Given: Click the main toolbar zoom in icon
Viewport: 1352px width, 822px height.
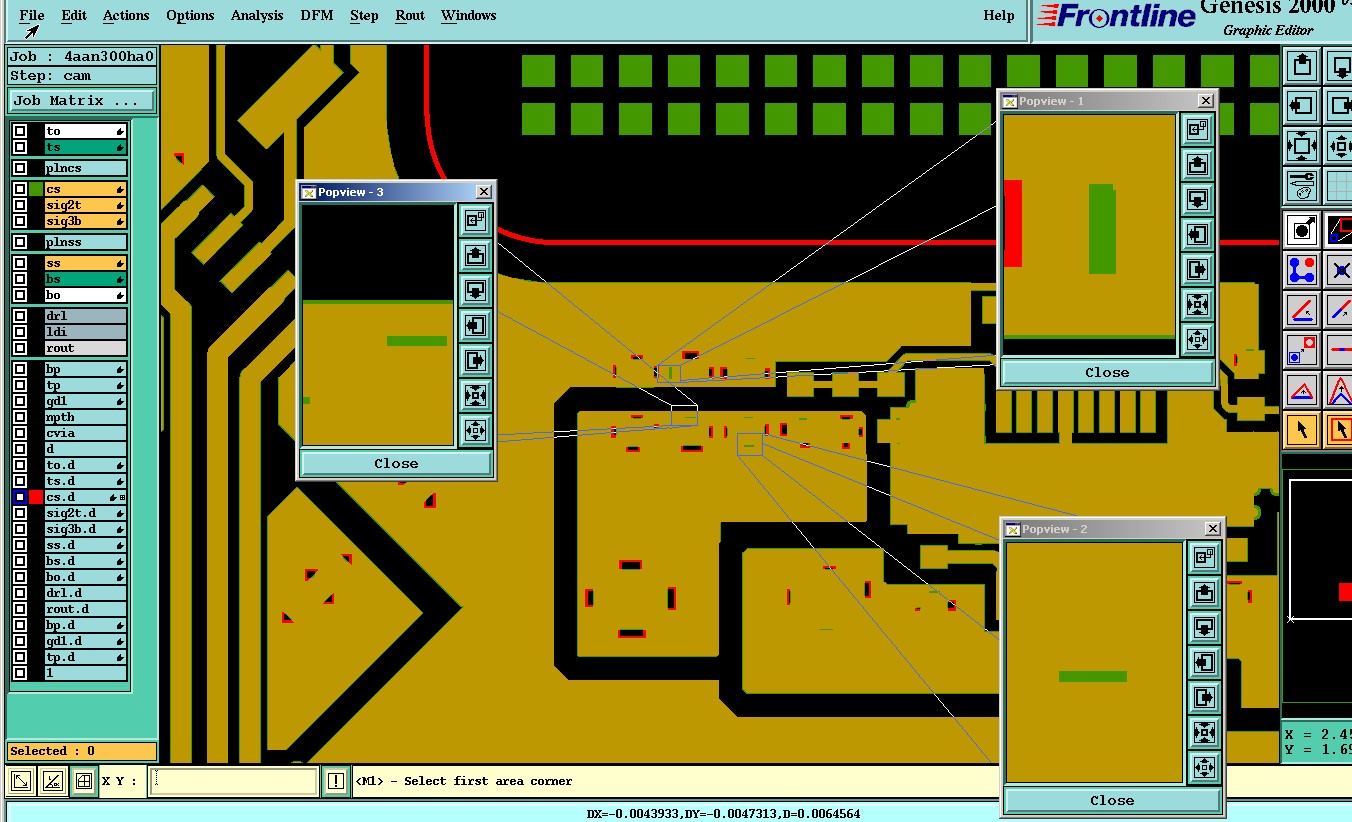Looking at the screenshot, I should tap(1301, 145).
